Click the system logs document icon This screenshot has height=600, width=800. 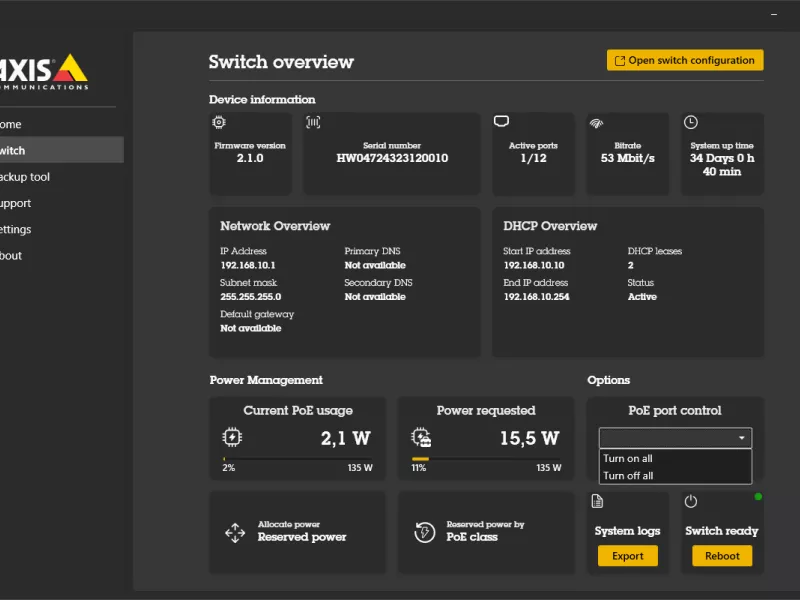tap(597, 501)
